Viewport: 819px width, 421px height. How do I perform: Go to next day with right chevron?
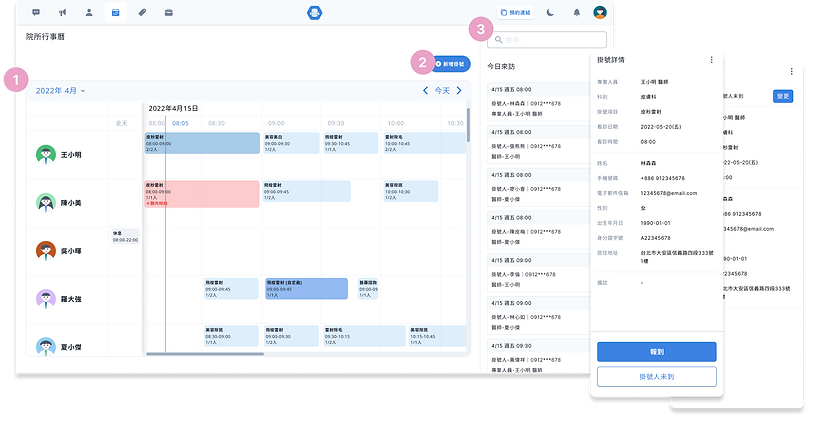coord(459,91)
